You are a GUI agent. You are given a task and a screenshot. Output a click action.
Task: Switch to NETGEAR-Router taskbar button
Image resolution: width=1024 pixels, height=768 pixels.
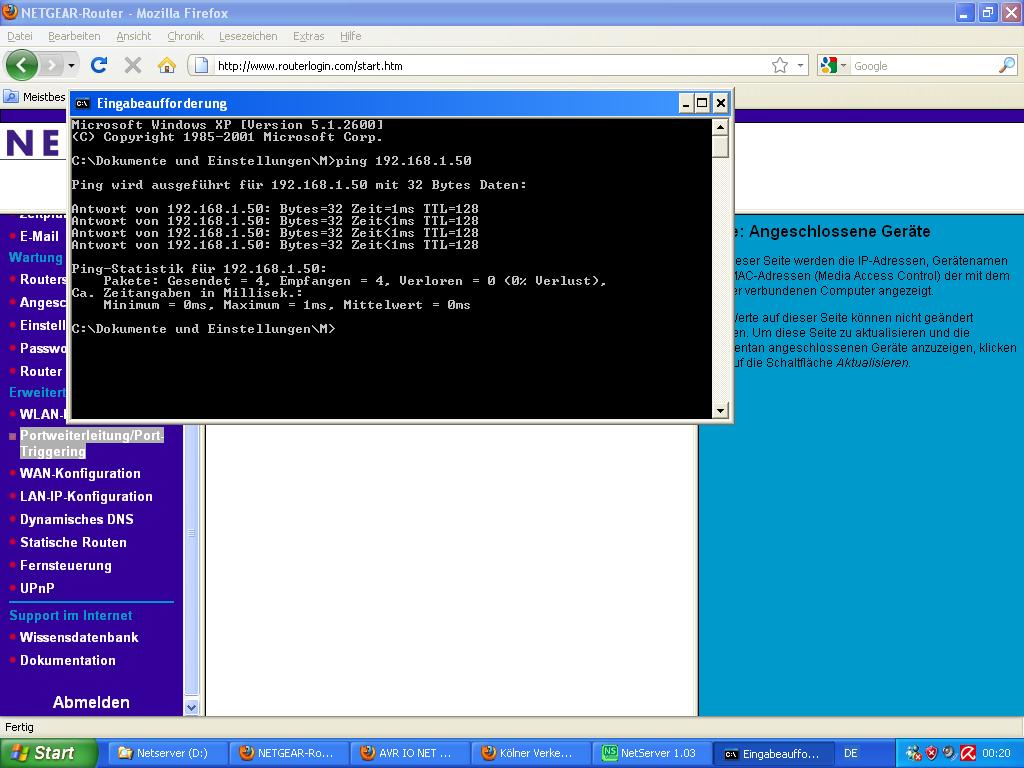[288, 753]
